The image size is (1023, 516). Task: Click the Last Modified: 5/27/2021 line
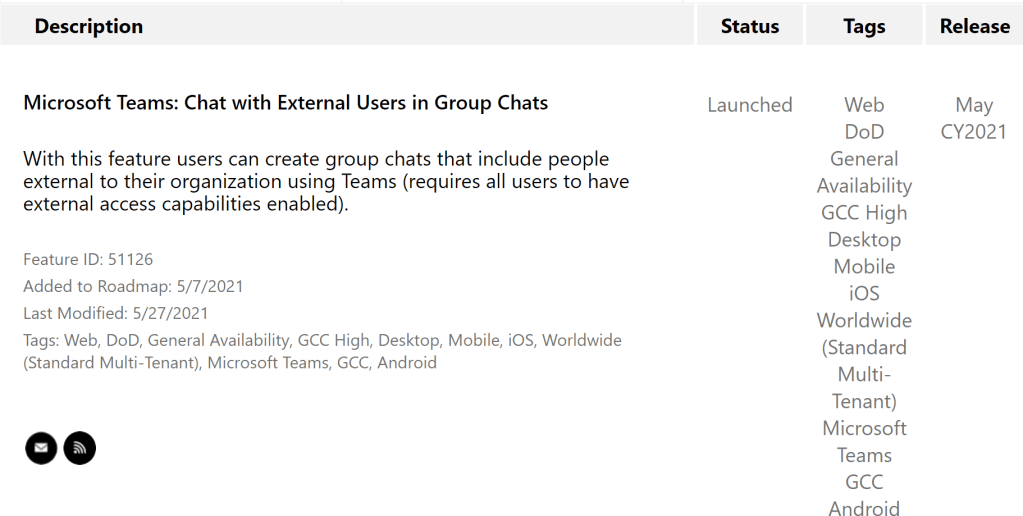click(x=116, y=313)
